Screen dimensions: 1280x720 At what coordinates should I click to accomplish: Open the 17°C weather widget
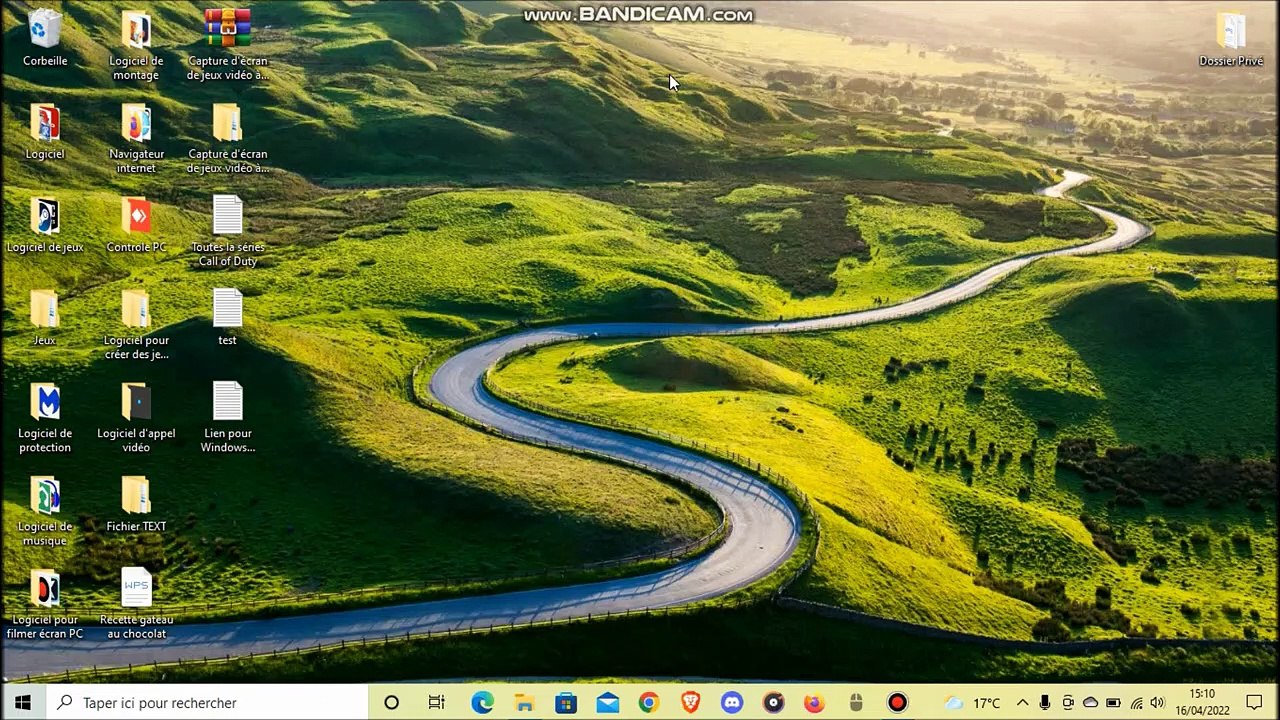(x=973, y=703)
